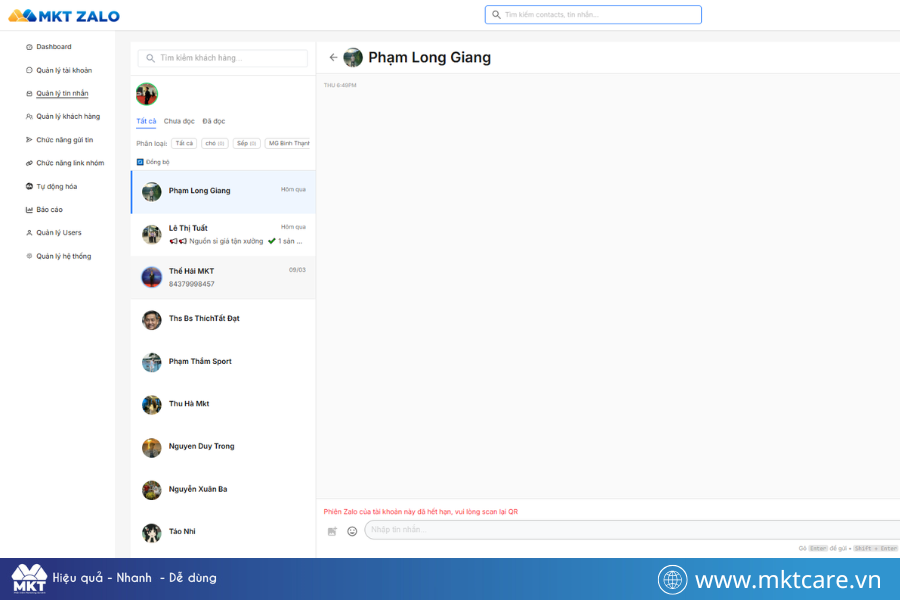Switch to the Đã đọc tab
Screen dimensions: 900x600
pos(214,121)
